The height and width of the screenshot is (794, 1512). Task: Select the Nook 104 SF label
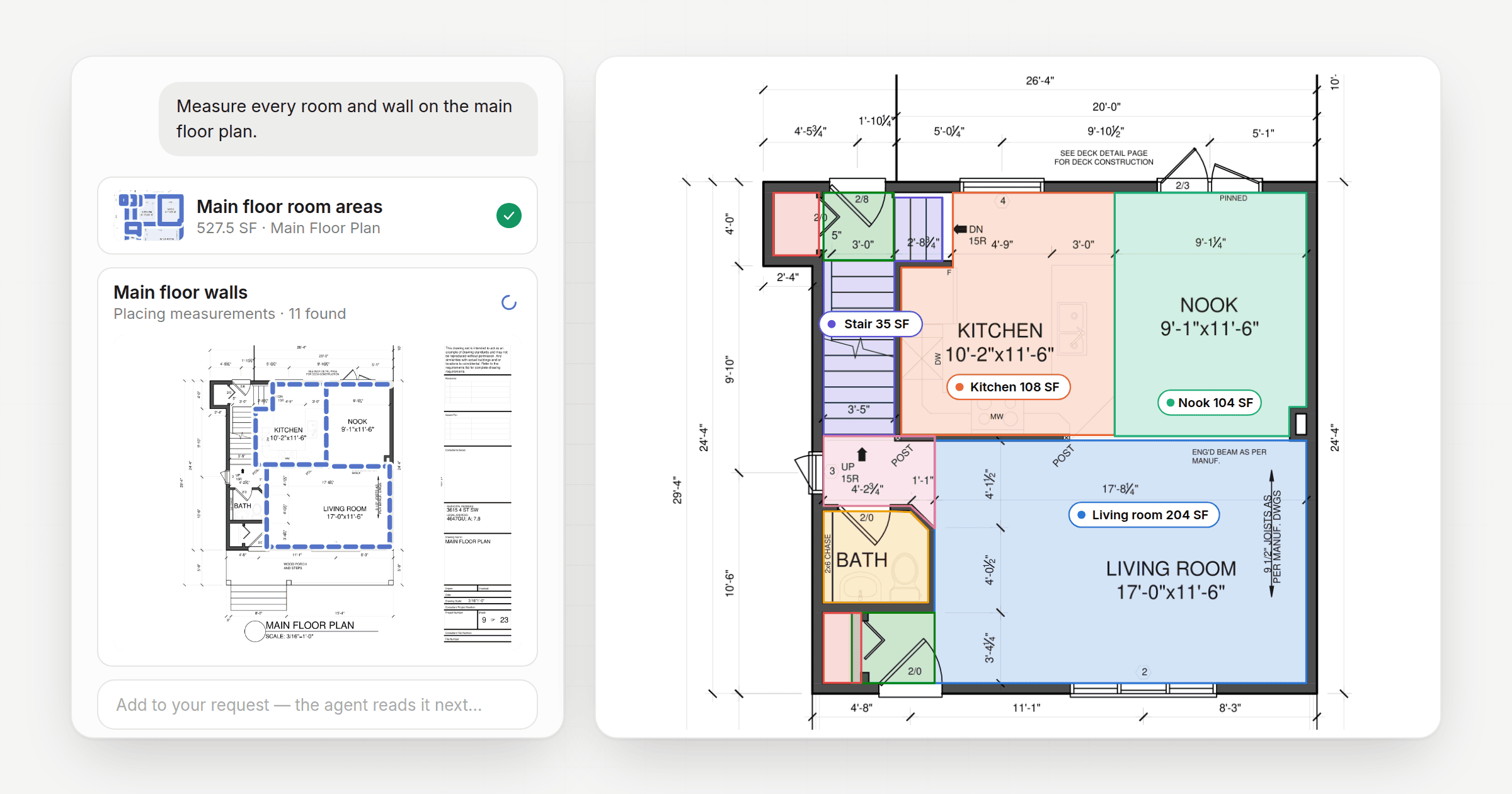pos(1209,403)
